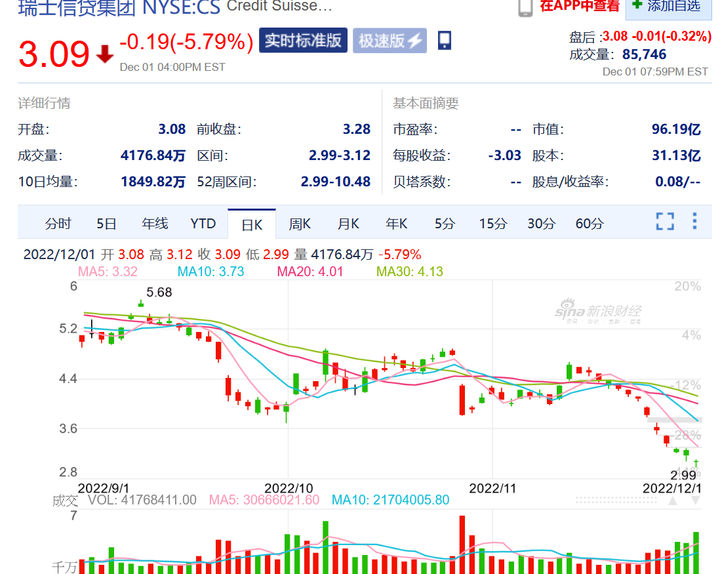Click the up triangle chart zoom arrow
This screenshot has height=574, width=720.
[673, 501]
